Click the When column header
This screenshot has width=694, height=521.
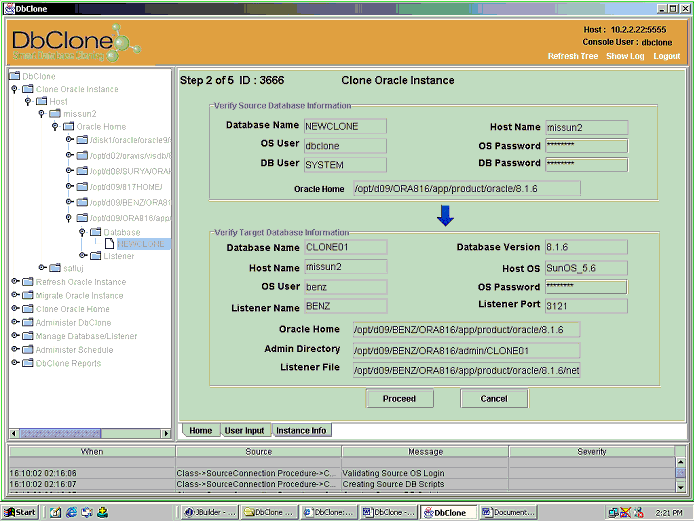coord(92,452)
